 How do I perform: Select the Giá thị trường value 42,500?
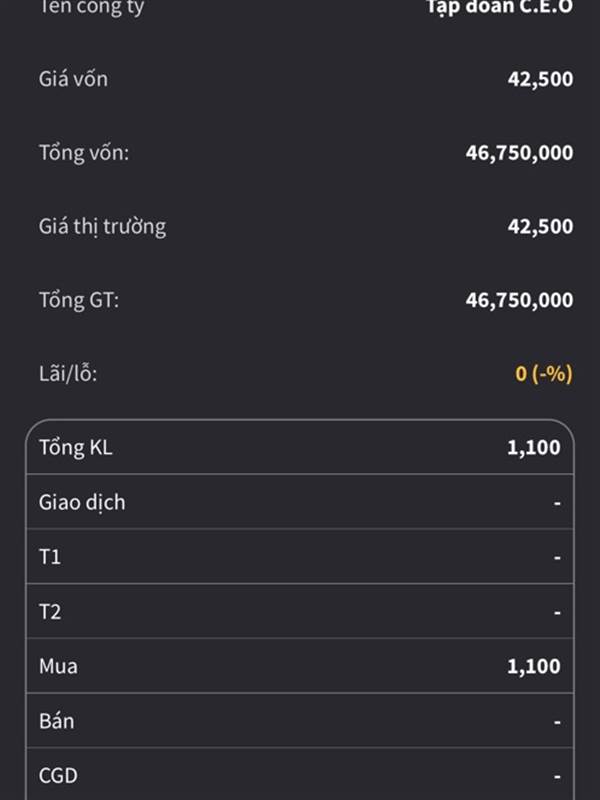540,227
